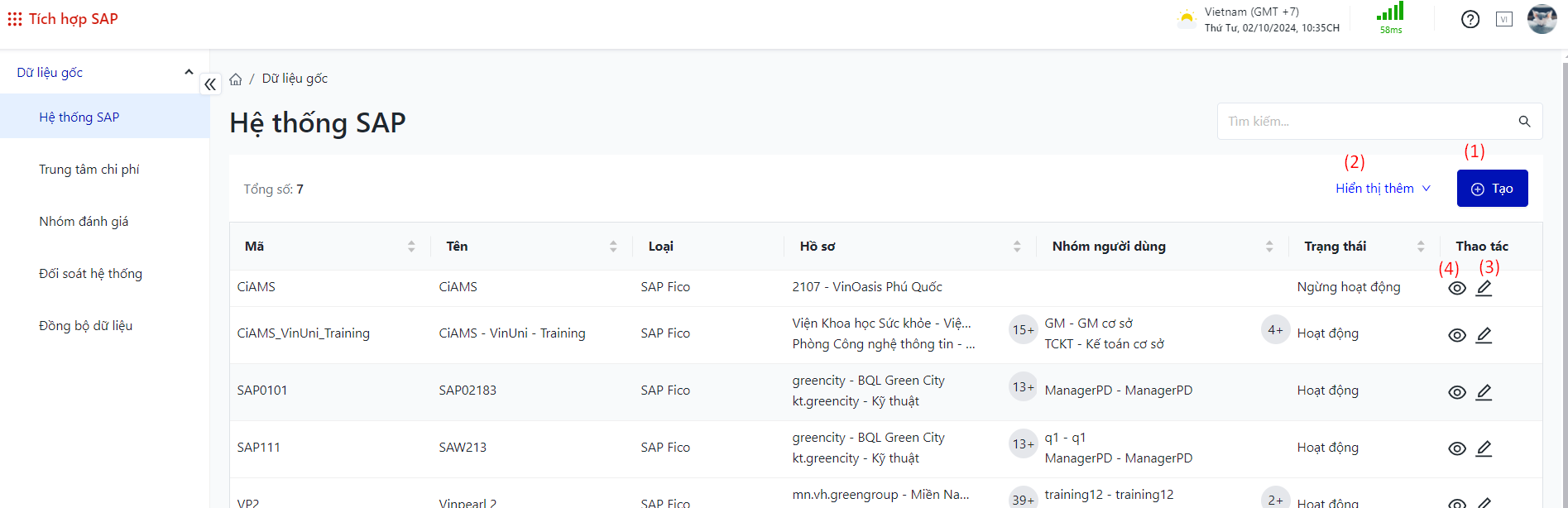Switch language with the VI icon
The height and width of the screenshot is (508, 1568).
coord(1503,19)
